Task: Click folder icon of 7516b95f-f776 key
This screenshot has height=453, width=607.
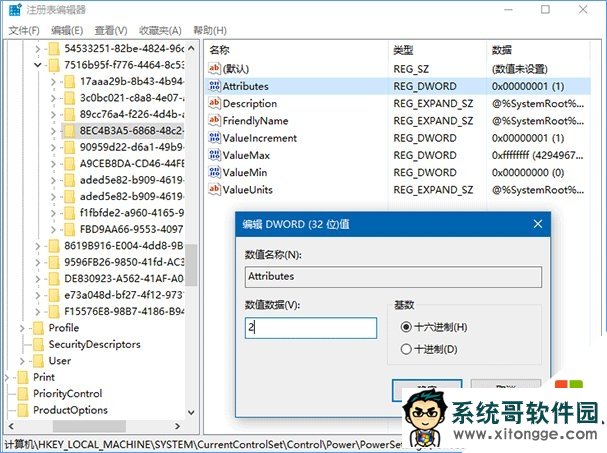Action: 54,65
